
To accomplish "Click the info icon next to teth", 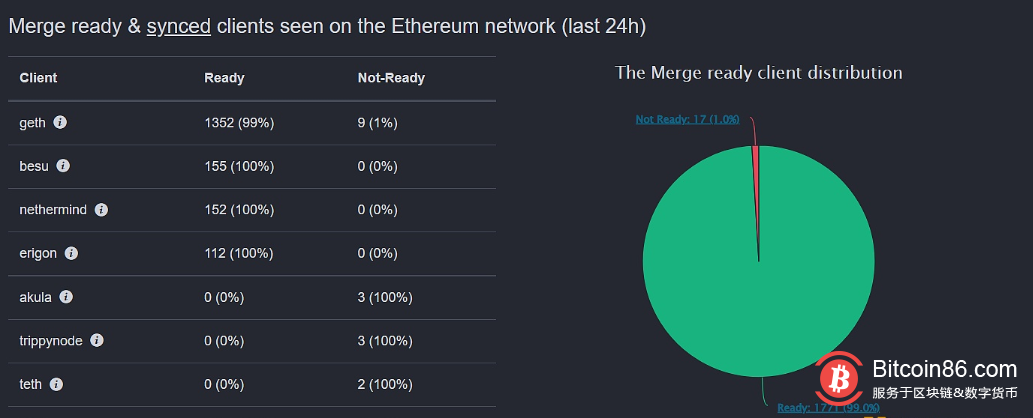I will [x=56, y=384].
